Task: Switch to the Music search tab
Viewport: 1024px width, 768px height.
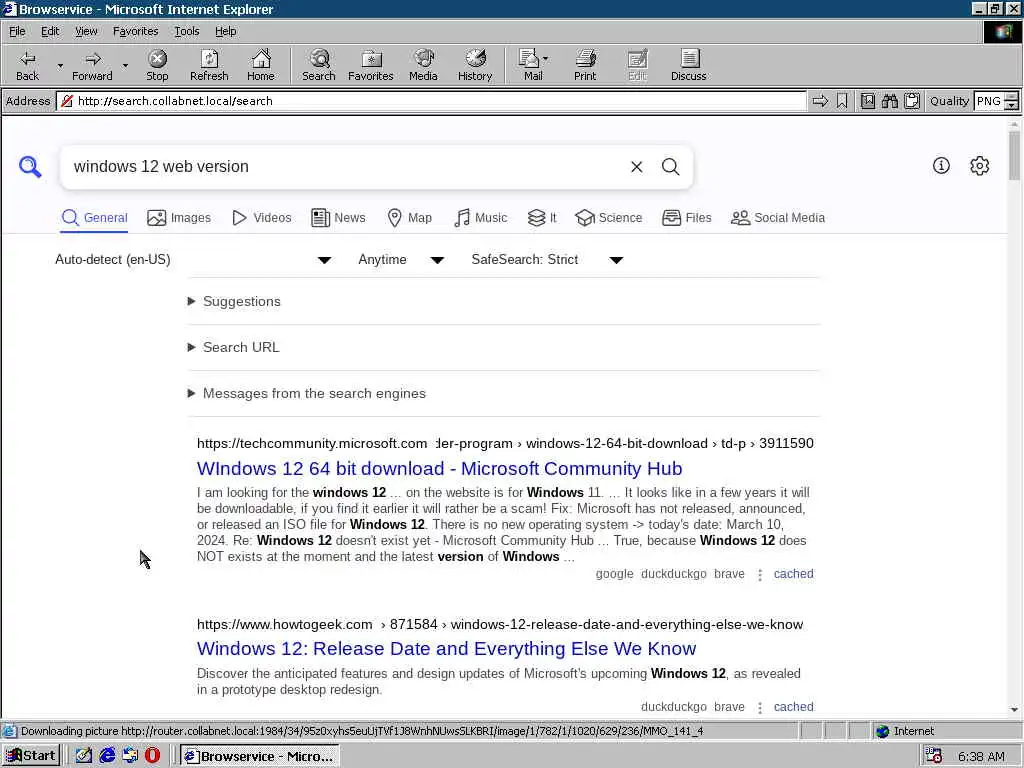Action: tap(481, 217)
